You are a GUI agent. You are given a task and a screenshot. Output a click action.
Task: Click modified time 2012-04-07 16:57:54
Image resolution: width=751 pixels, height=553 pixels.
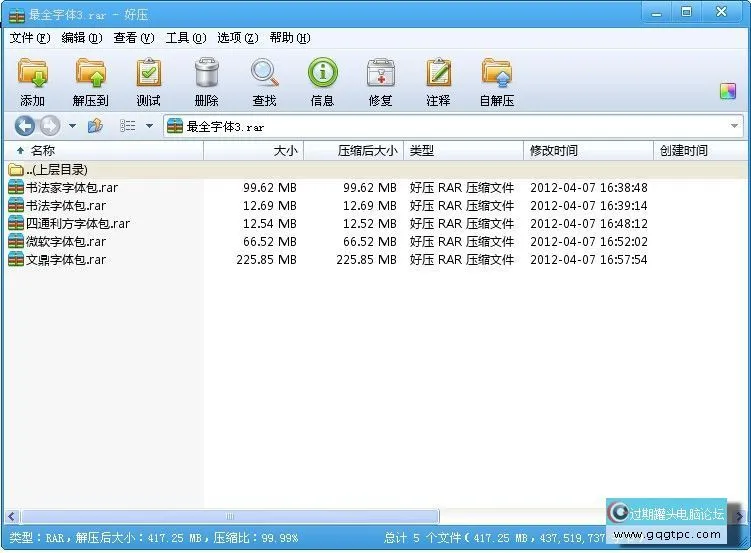(x=589, y=260)
